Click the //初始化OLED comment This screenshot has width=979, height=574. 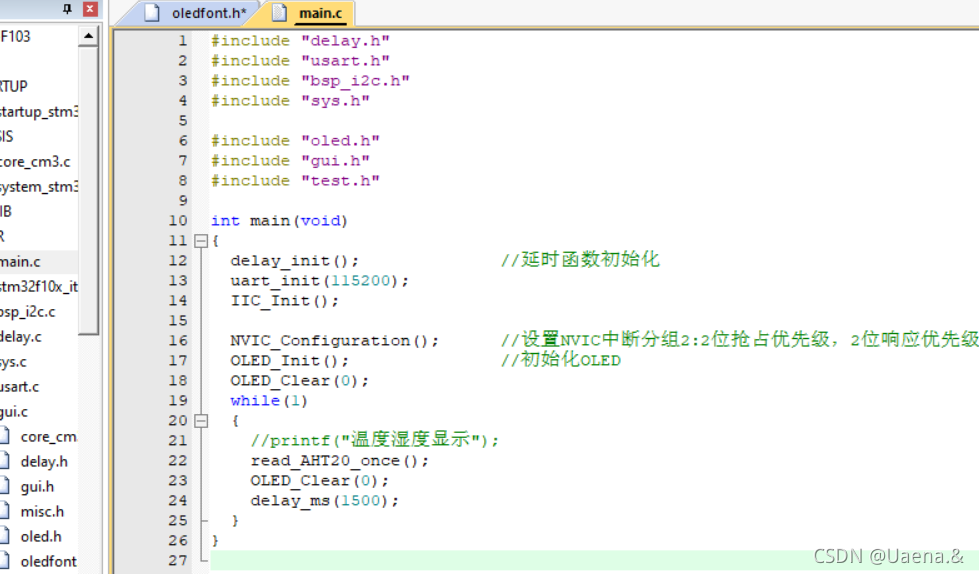(x=561, y=360)
